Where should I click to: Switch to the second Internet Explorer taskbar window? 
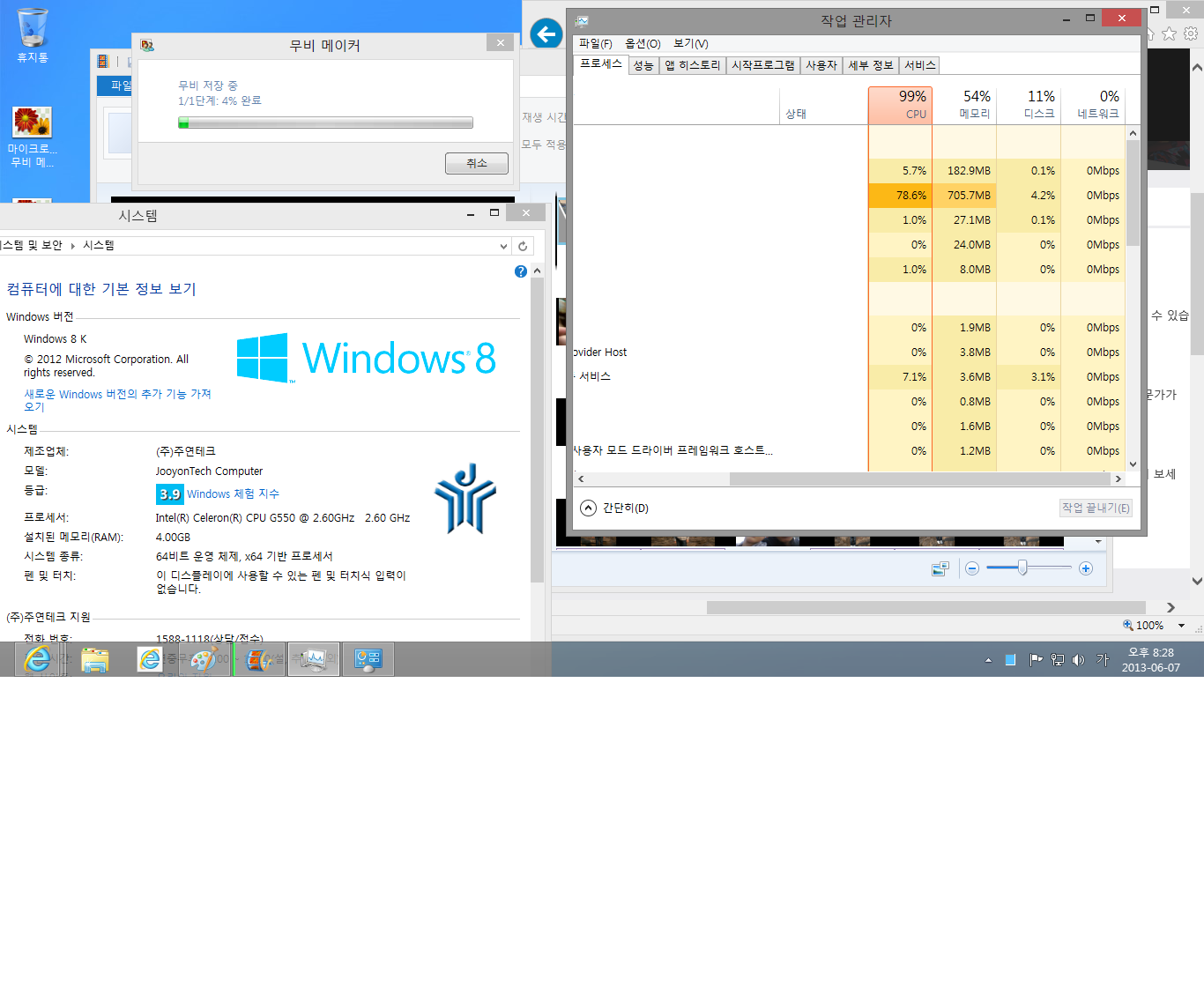(x=152, y=659)
